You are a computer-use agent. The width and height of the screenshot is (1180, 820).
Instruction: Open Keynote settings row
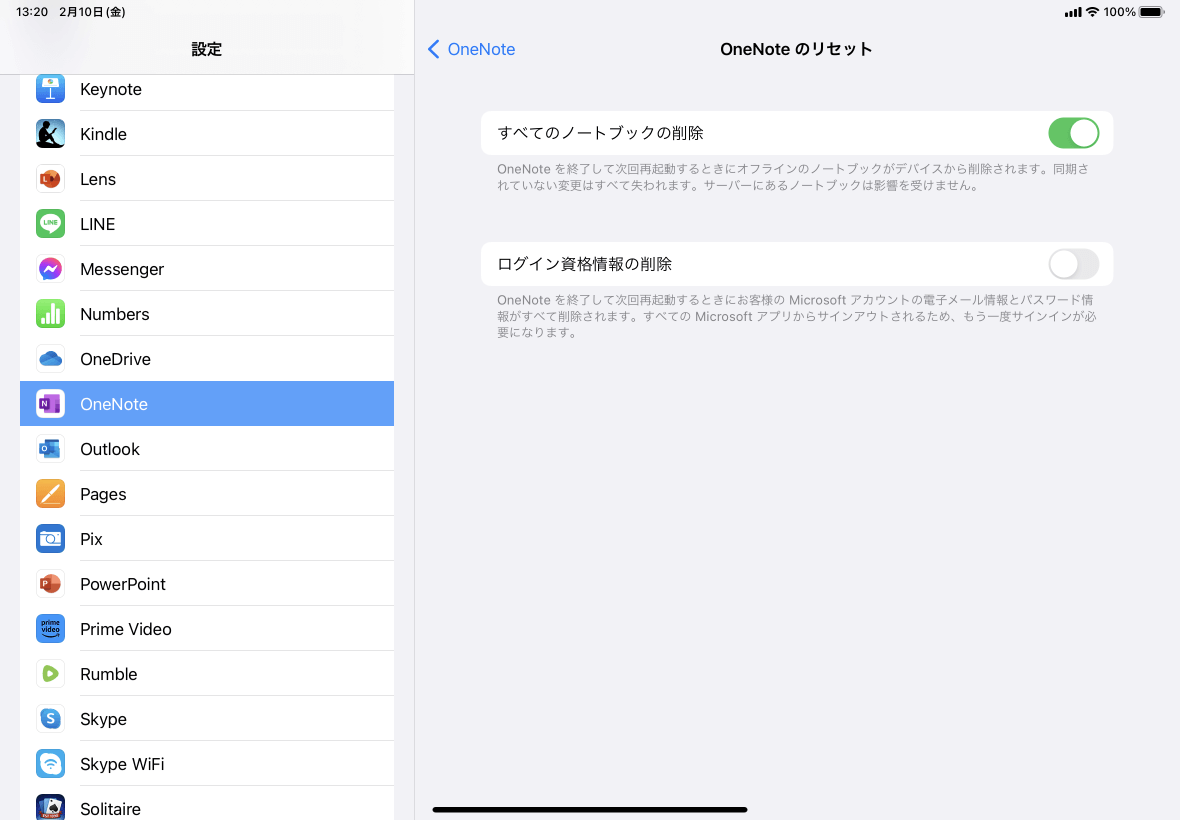(x=207, y=89)
